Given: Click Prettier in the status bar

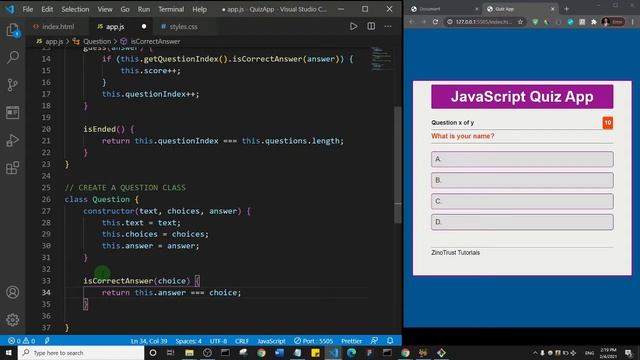Looking at the screenshot, I should 351,341.
